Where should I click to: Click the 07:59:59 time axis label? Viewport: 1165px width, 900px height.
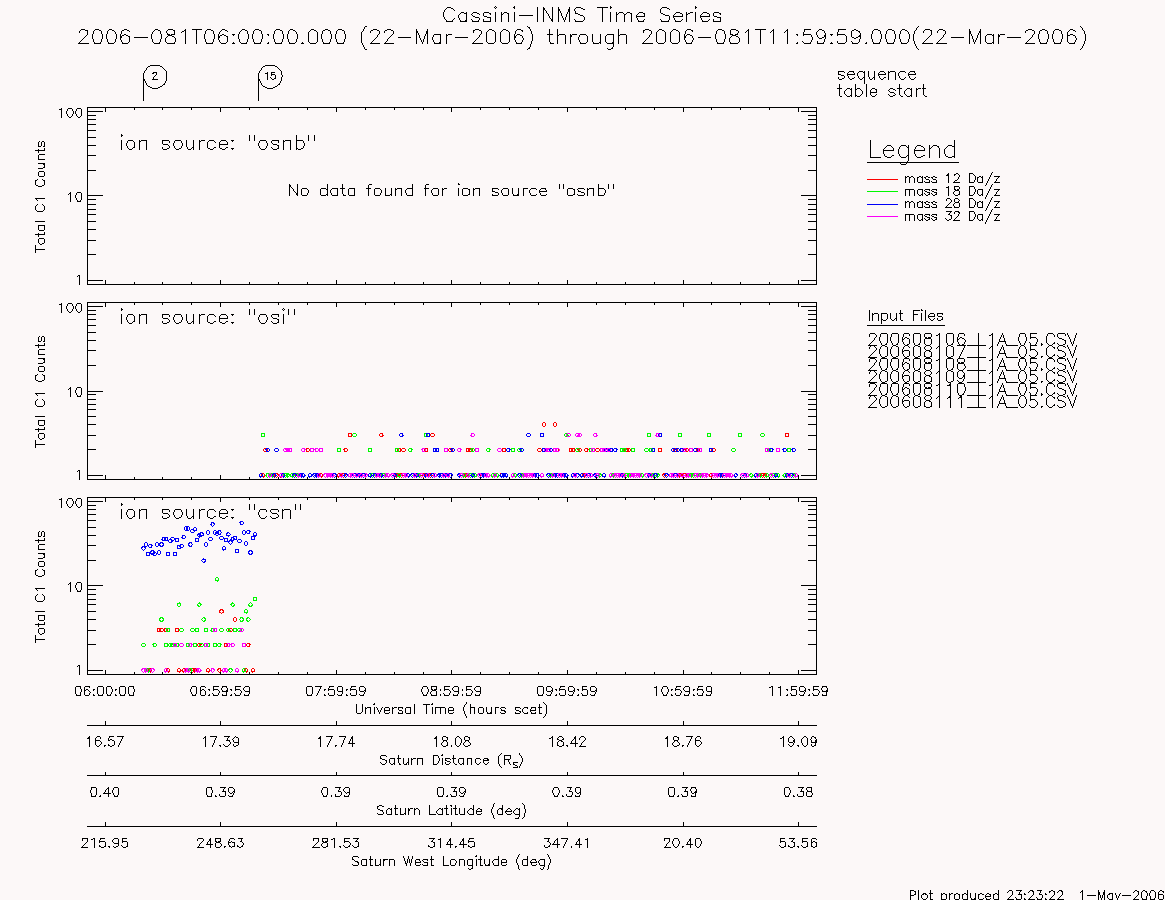[336, 691]
